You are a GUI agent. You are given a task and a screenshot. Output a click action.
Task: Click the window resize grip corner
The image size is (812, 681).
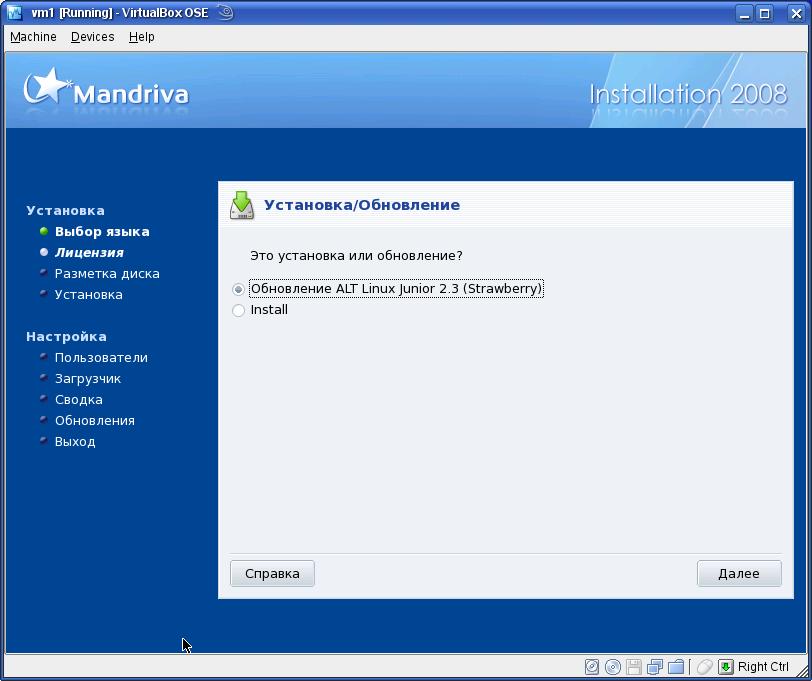point(802,670)
